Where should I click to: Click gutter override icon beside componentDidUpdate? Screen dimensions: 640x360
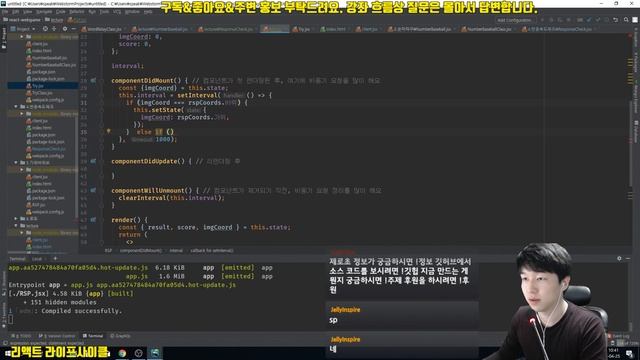tap(93, 161)
